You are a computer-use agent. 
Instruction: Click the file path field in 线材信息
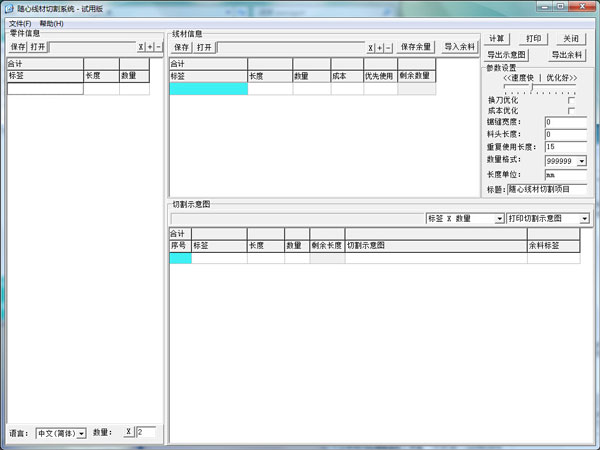(x=291, y=48)
